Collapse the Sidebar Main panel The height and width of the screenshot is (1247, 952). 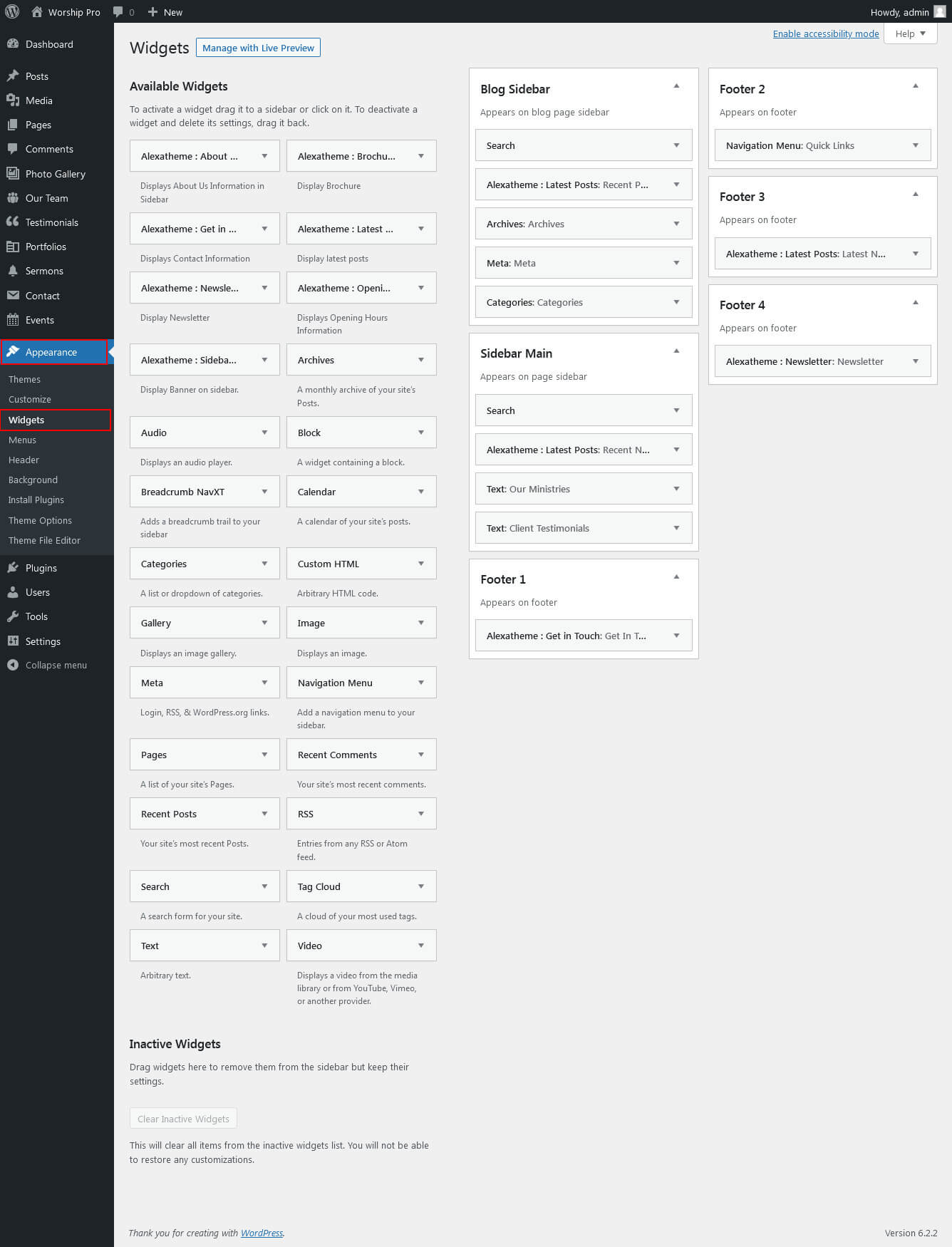click(x=676, y=351)
